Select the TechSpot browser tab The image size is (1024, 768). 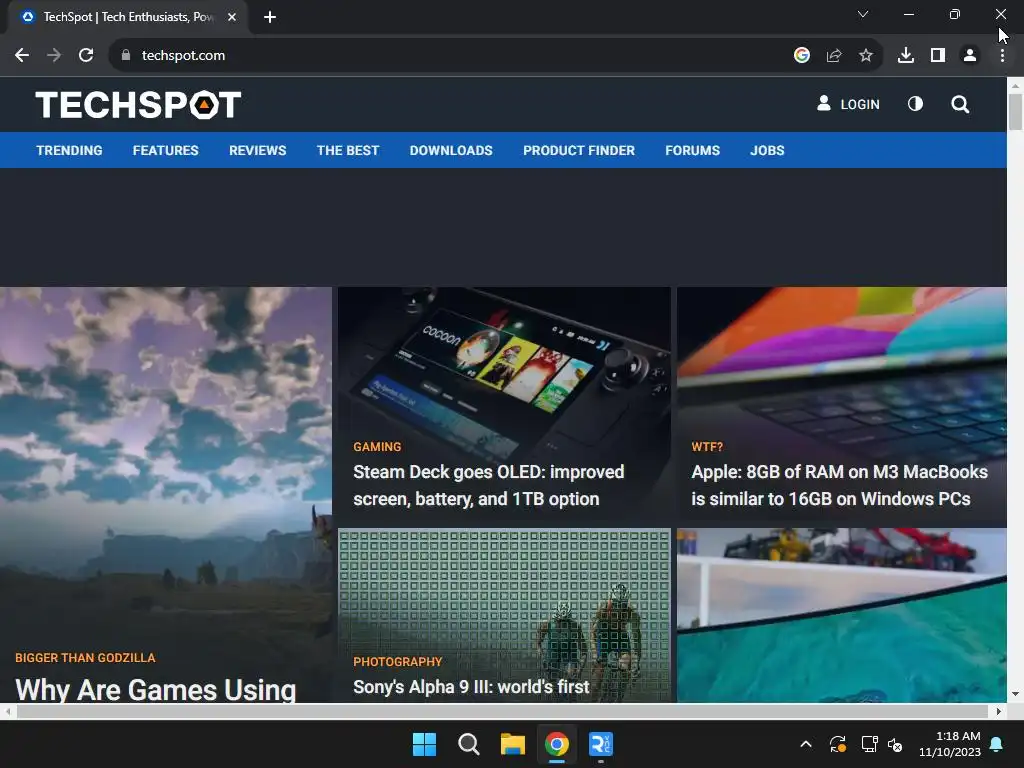click(127, 17)
